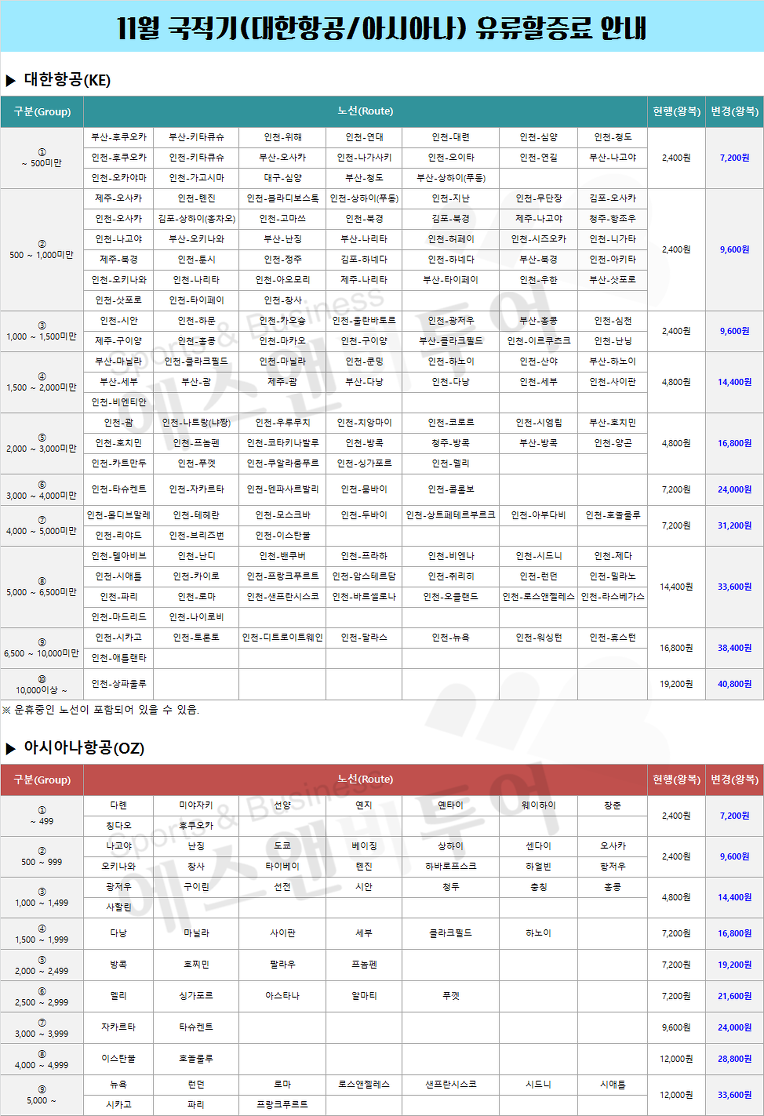The height and width of the screenshot is (1116, 764).
Task: Click the '인천-타슈켄트' route cell
Action: [x=118, y=490]
